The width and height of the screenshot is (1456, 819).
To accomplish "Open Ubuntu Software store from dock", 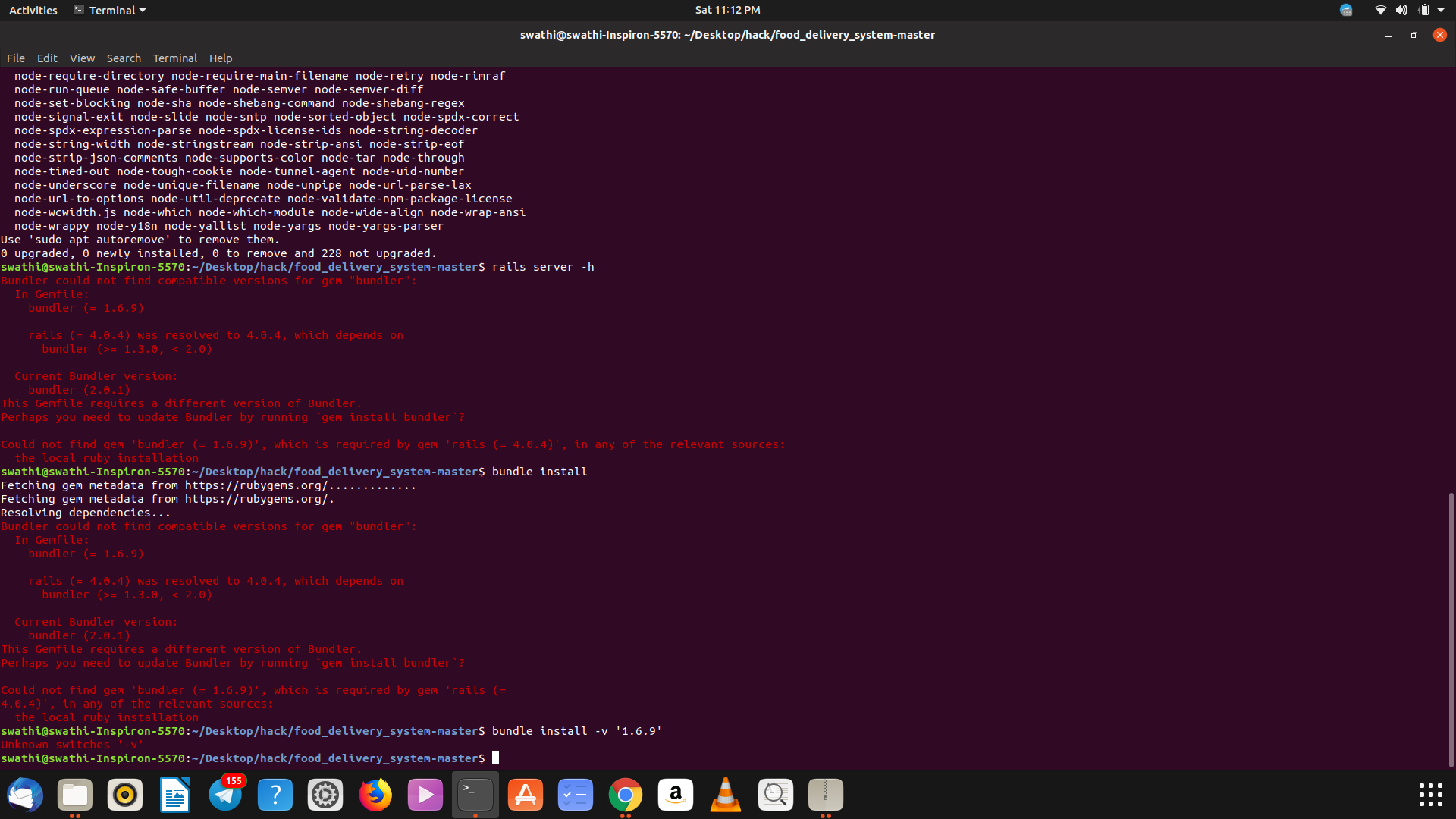I will tap(526, 795).
